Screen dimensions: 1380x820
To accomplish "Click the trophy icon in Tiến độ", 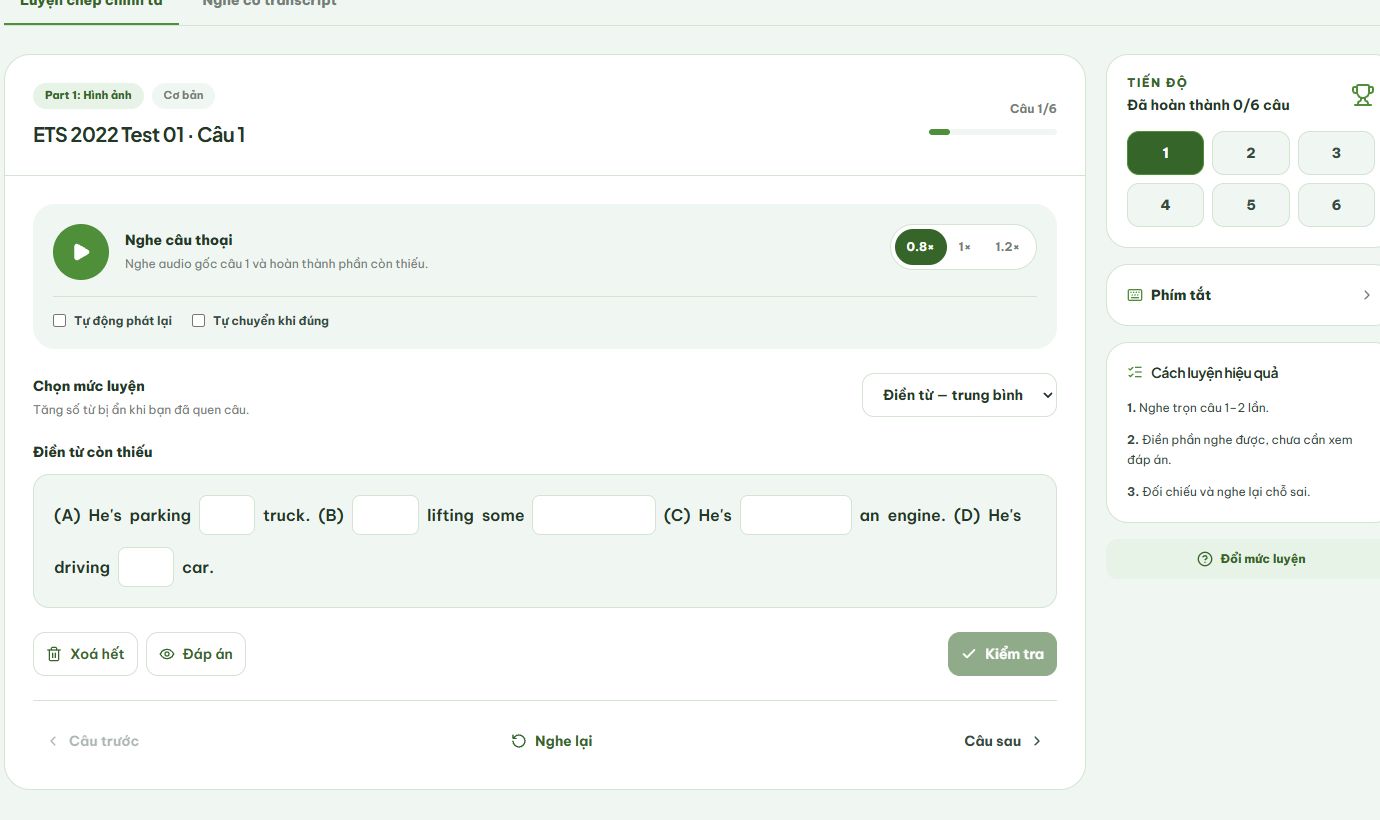I will click(x=1362, y=95).
